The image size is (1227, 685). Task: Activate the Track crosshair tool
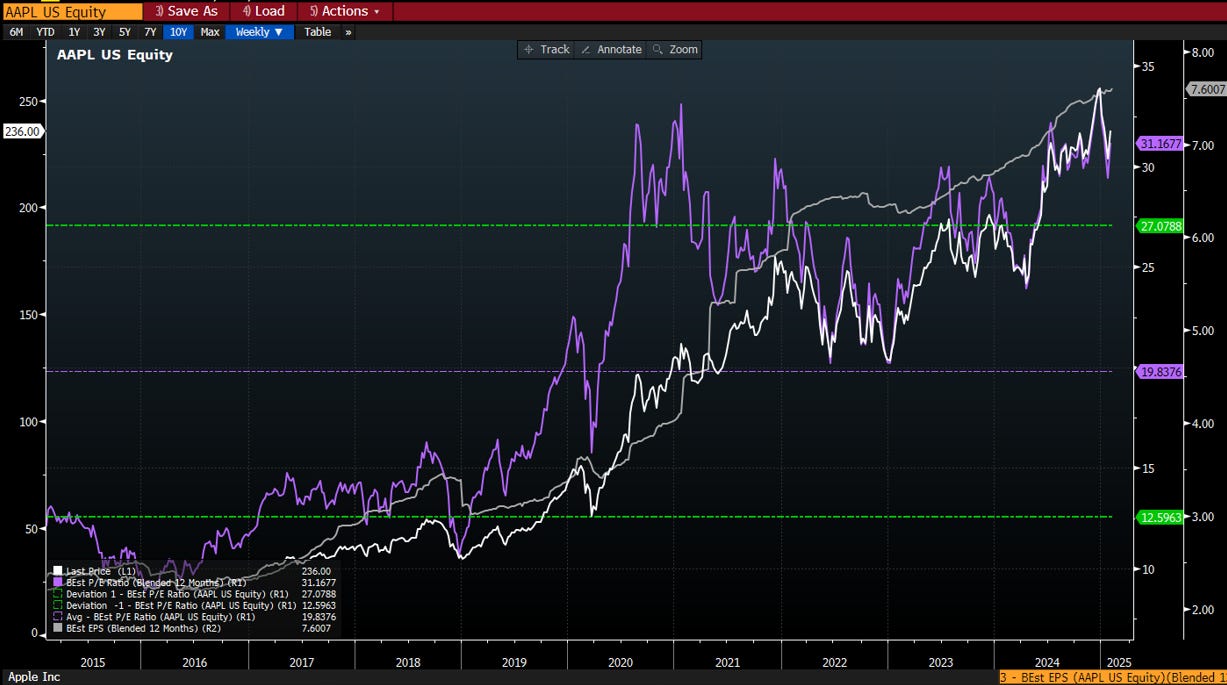click(546, 49)
